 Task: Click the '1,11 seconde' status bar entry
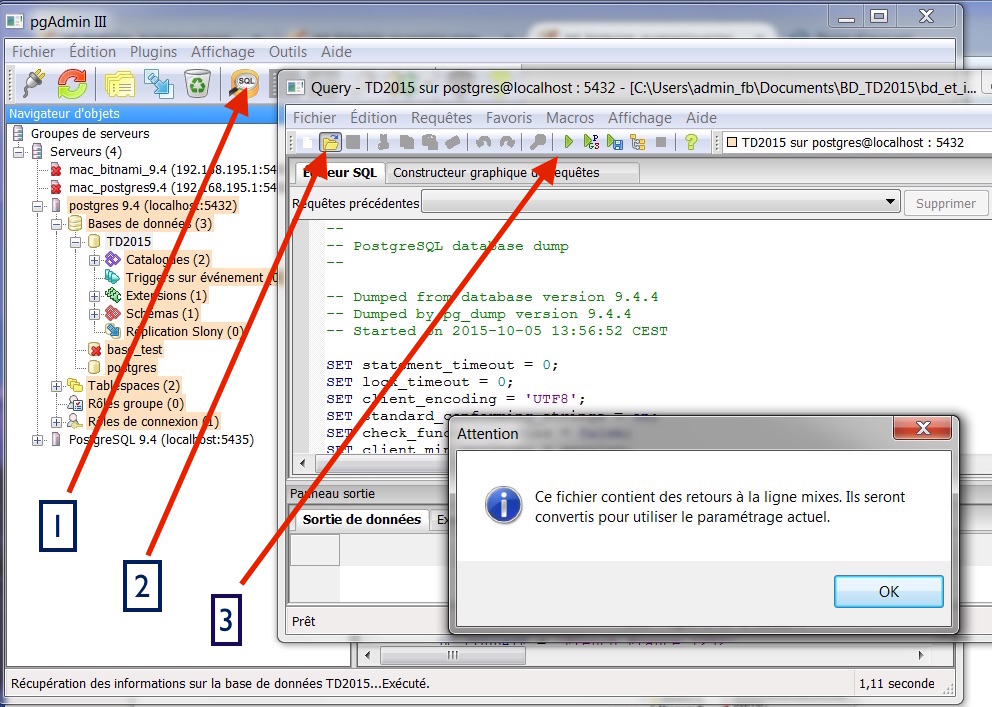point(896,684)
